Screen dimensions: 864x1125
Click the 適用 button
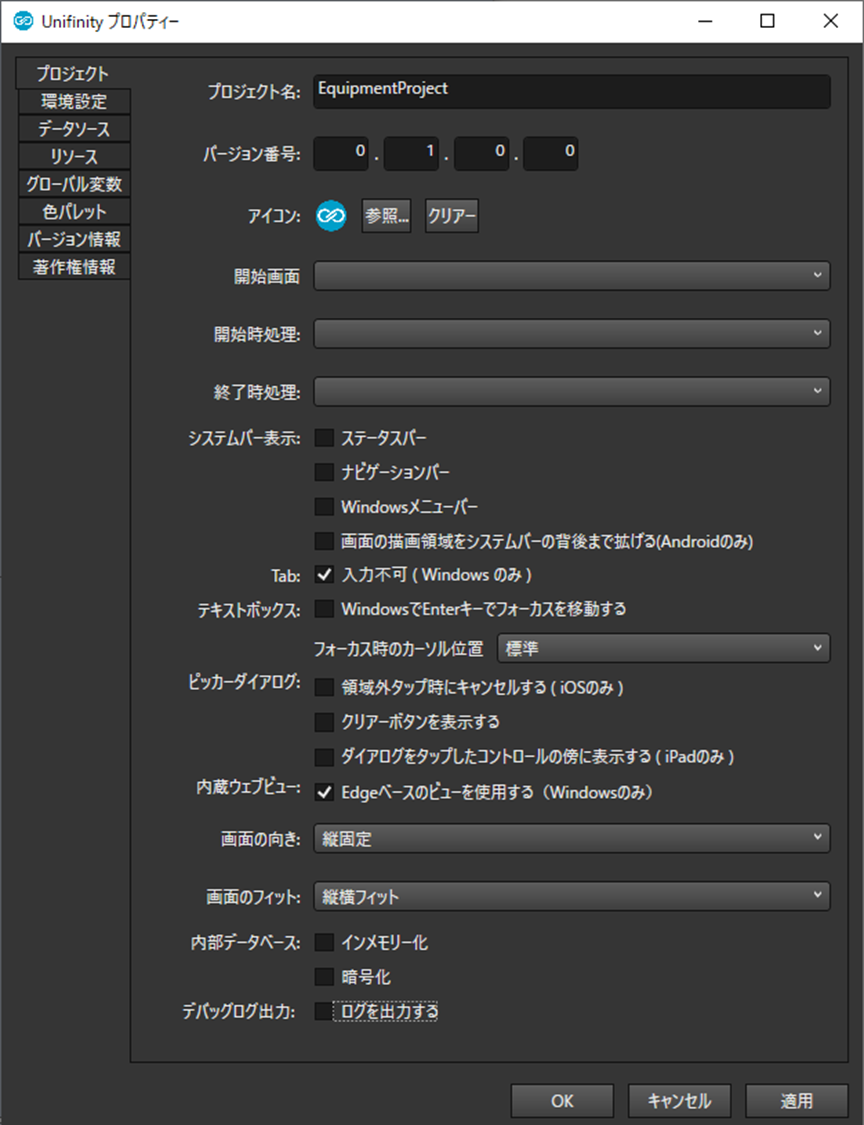click(x=796, y=1101)
